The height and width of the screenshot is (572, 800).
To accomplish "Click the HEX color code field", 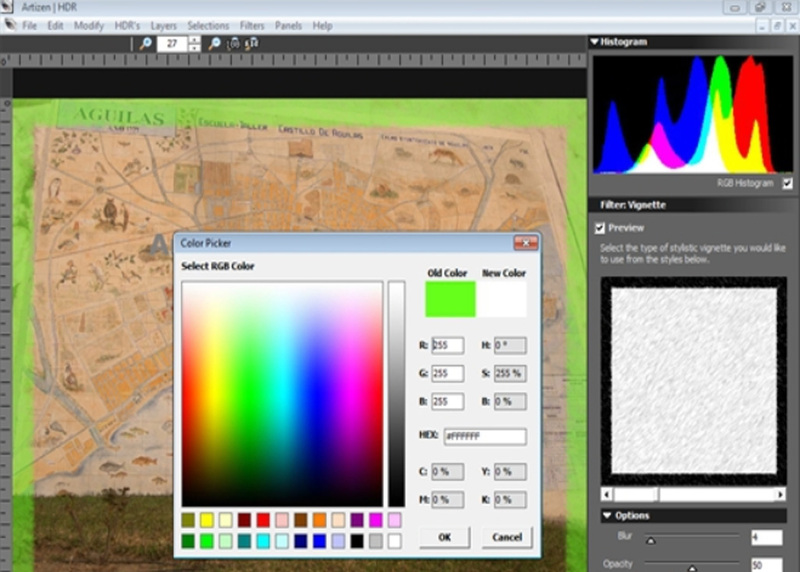I will point(485,437).
